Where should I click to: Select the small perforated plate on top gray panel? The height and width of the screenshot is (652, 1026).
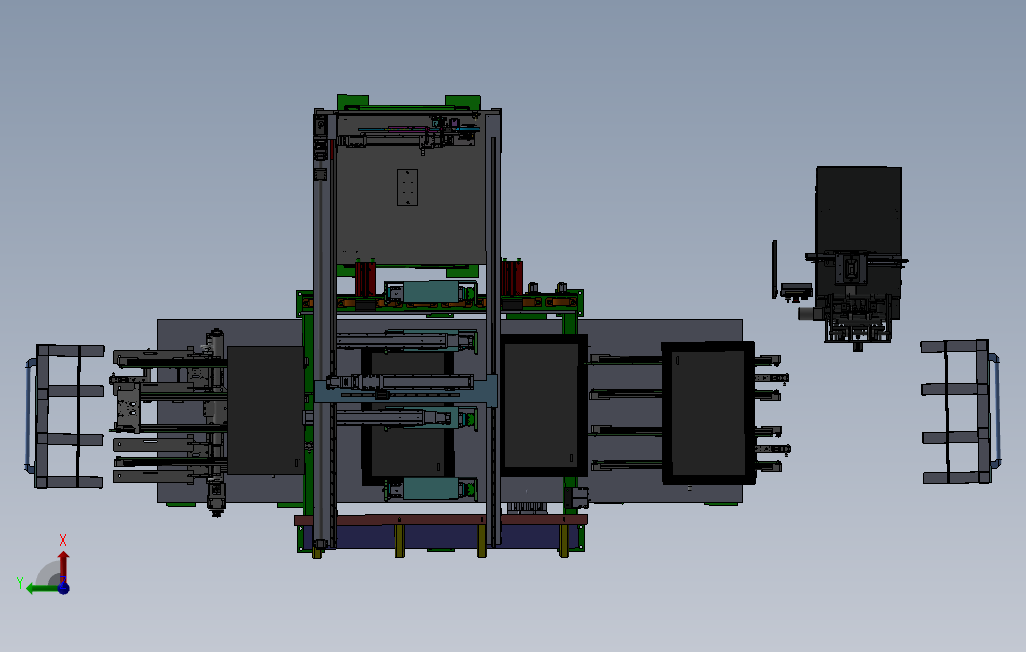click(x=407, y=187)
